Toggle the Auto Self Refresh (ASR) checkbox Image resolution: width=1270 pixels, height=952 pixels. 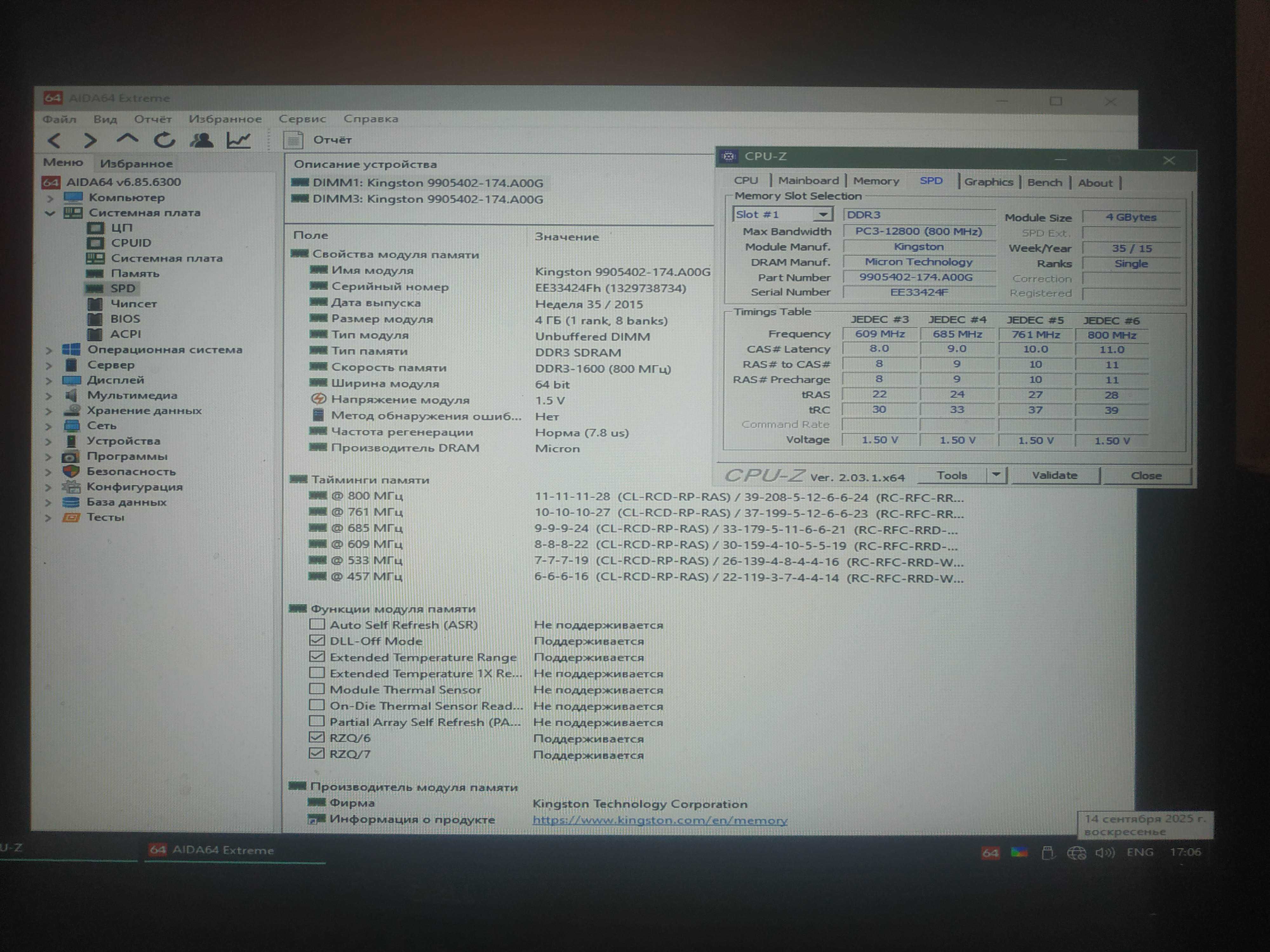[x=317, y=624]
